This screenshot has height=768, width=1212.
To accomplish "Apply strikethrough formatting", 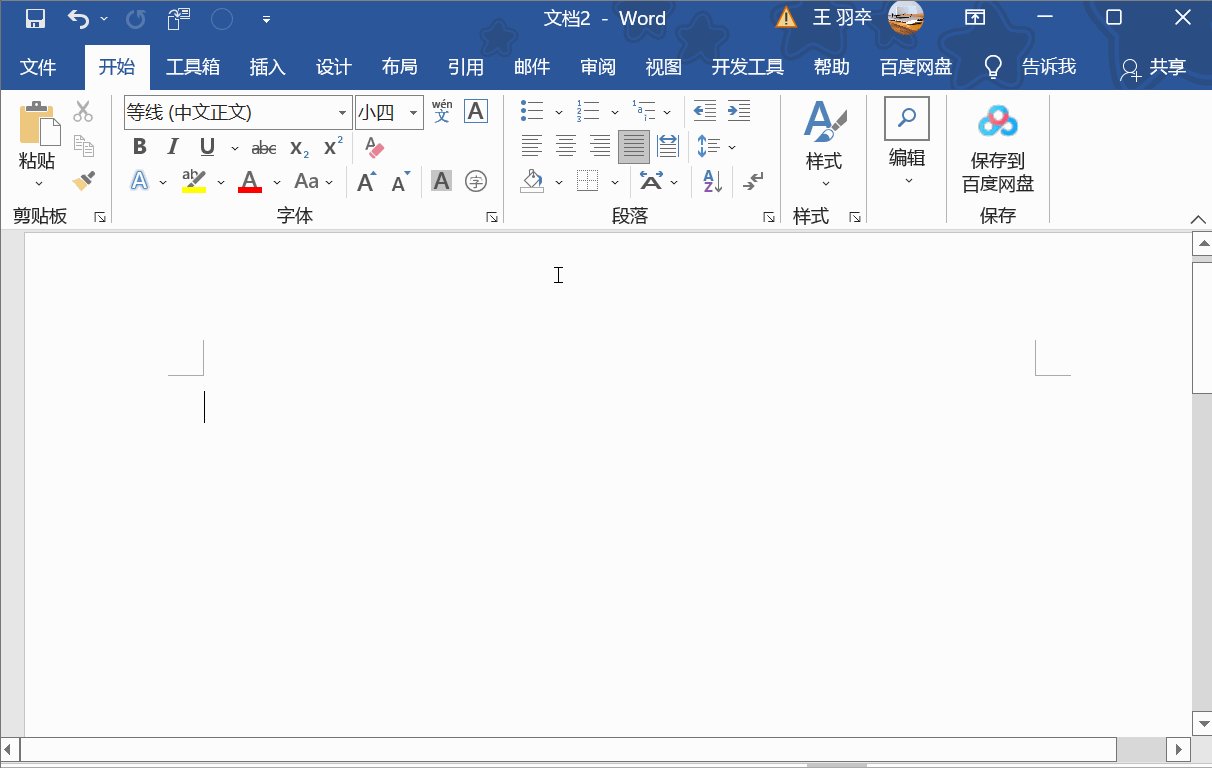I will pyautogui.click(x=263, y=147).
